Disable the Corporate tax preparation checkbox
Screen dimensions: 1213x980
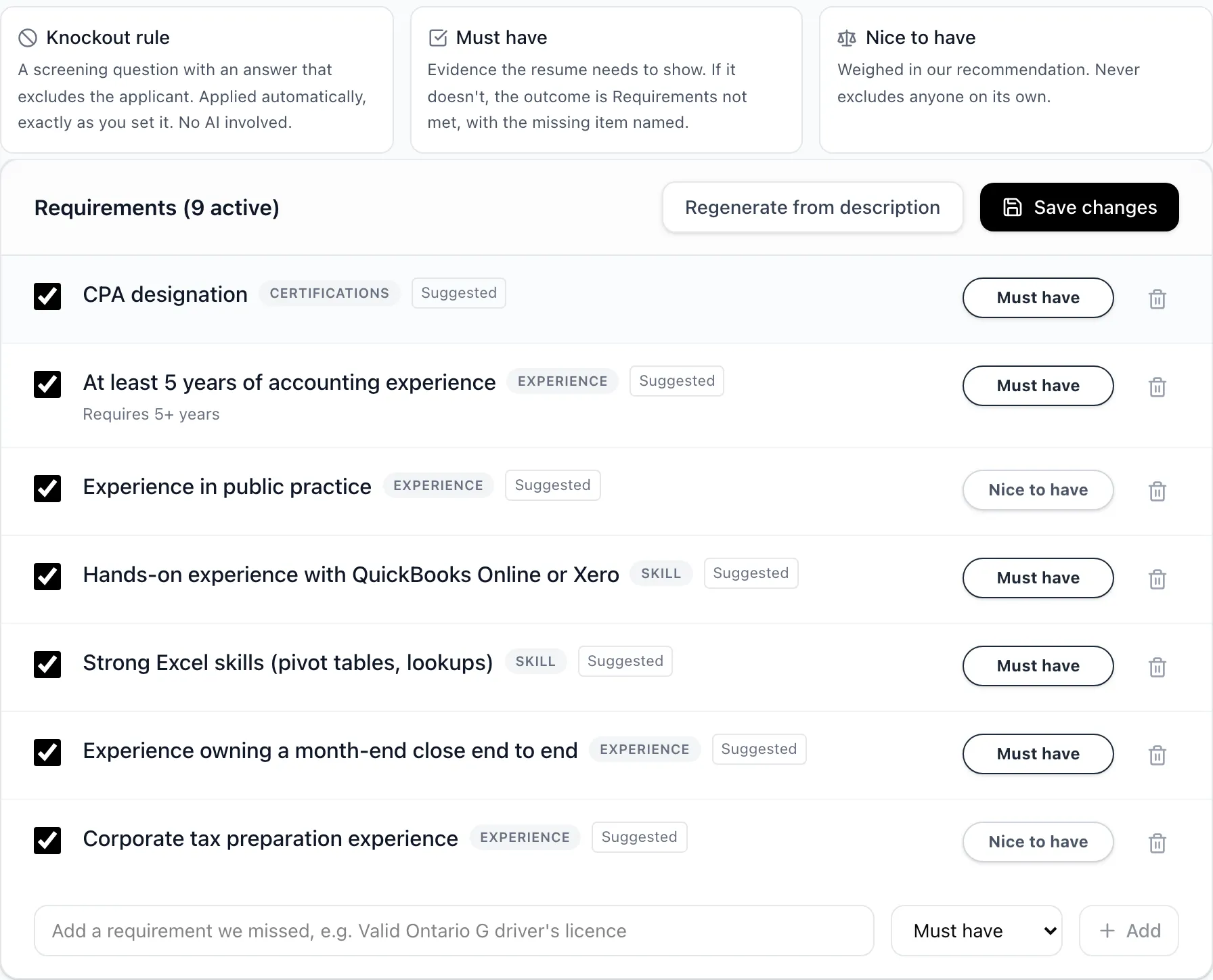47,841
